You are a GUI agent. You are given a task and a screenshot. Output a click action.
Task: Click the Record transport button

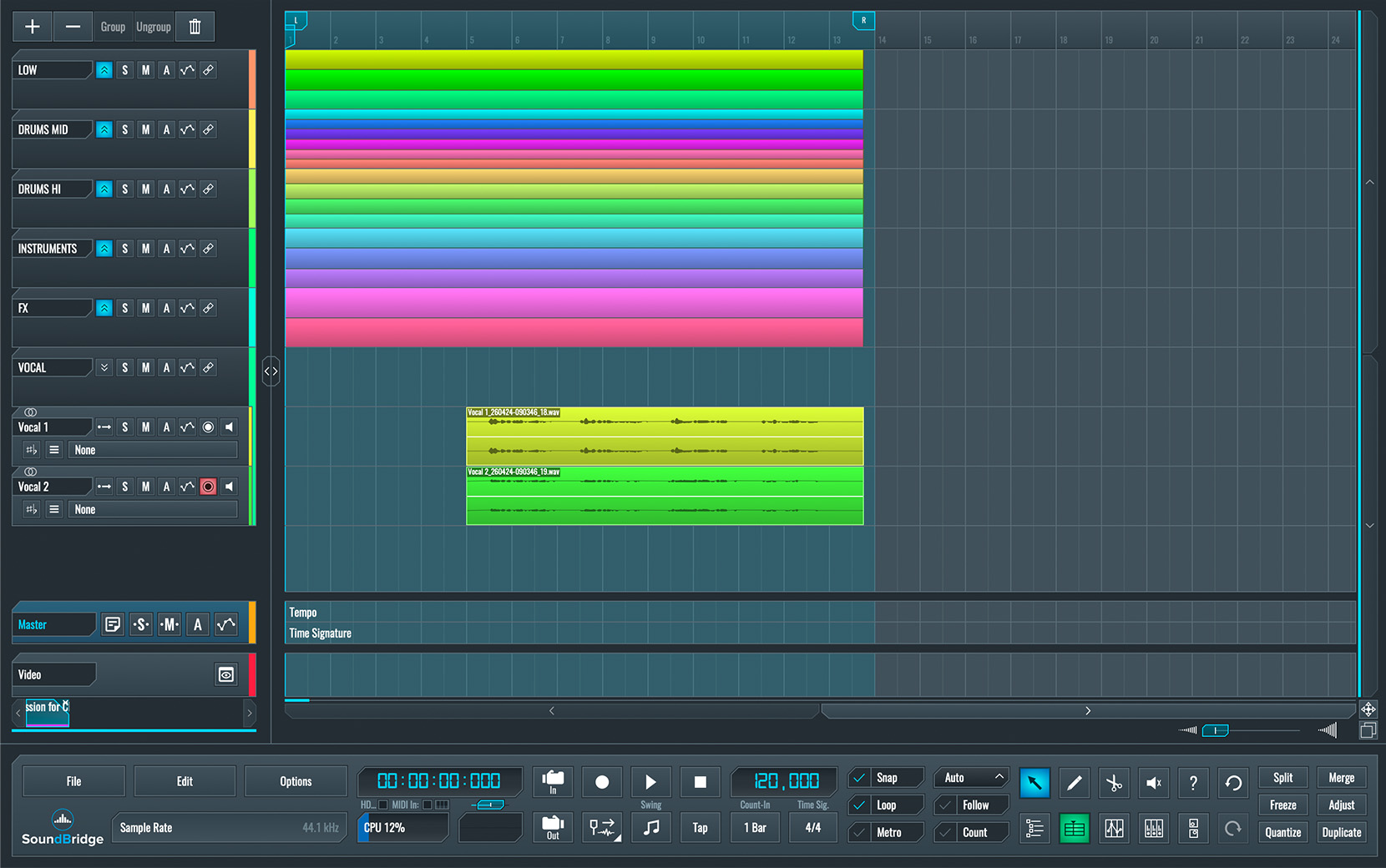pos(602,782)
